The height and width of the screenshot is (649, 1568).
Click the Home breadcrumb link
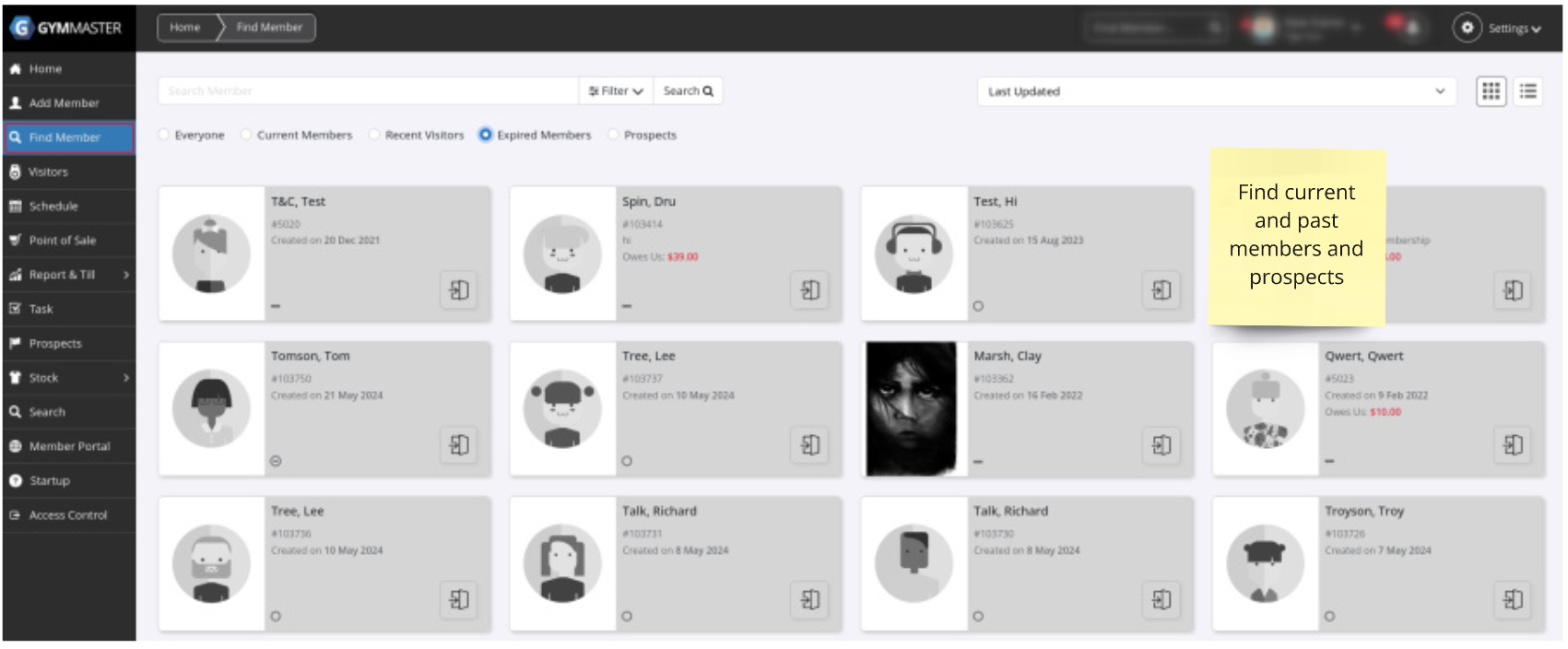(x=185, y=28)
